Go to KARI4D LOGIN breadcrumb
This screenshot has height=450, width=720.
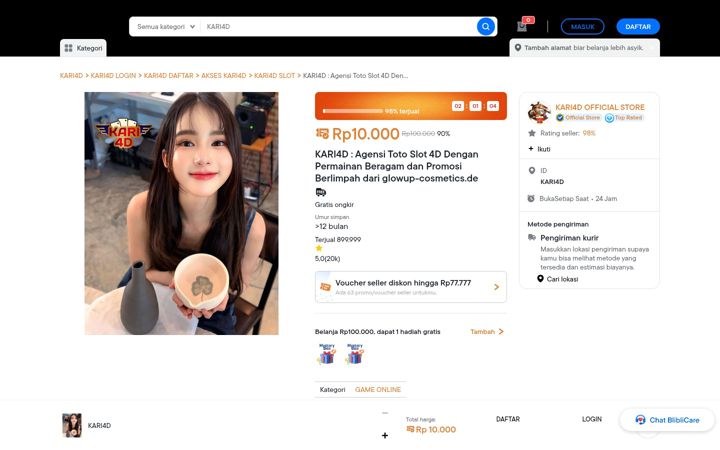pyautogui.click(x=113, y=76)
